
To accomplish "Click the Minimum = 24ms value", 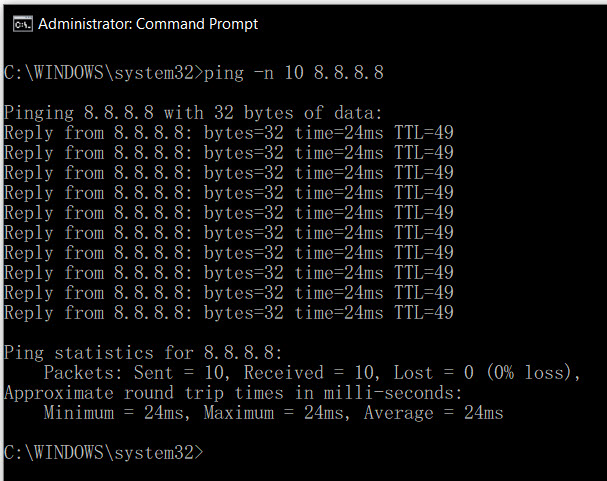I will (x=117, y=413).
